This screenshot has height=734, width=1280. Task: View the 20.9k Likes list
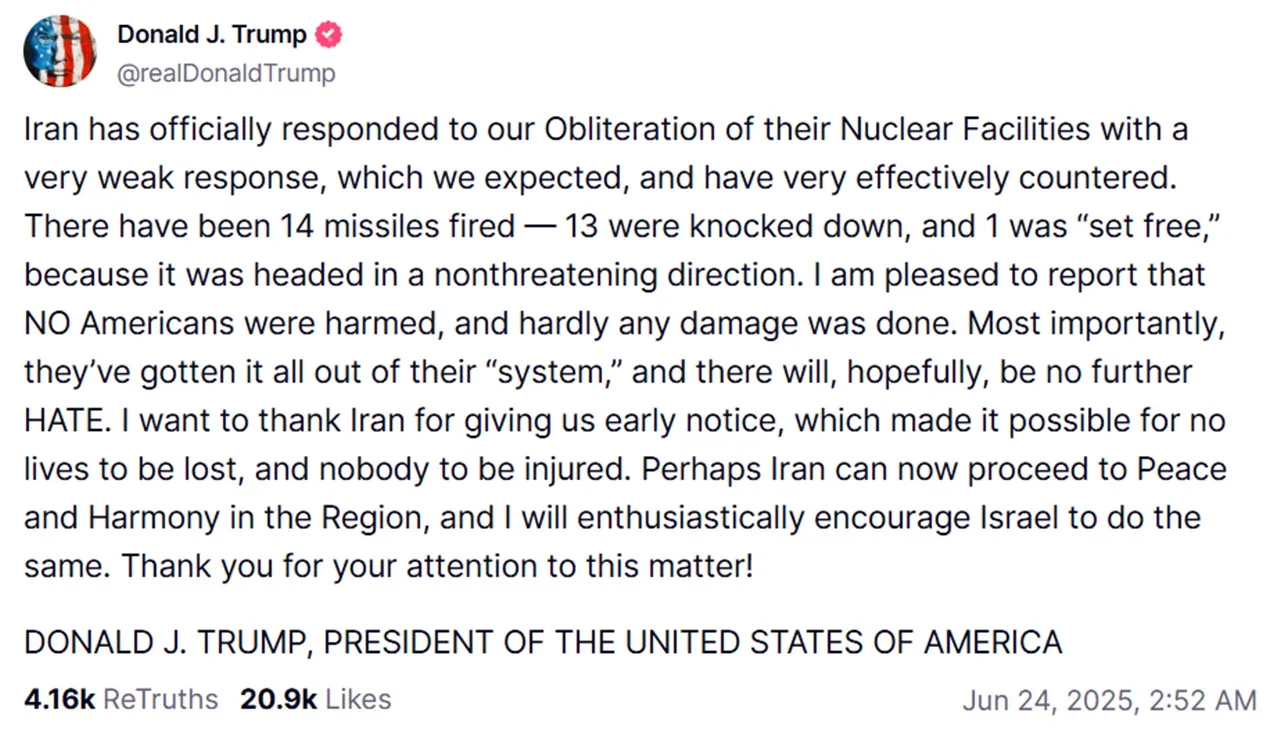(315, 699)
